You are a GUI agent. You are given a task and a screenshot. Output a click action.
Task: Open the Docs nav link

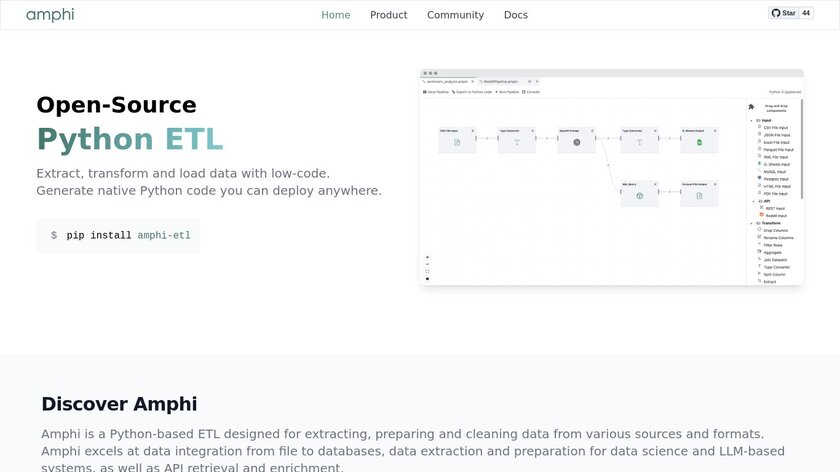(515, 15)
